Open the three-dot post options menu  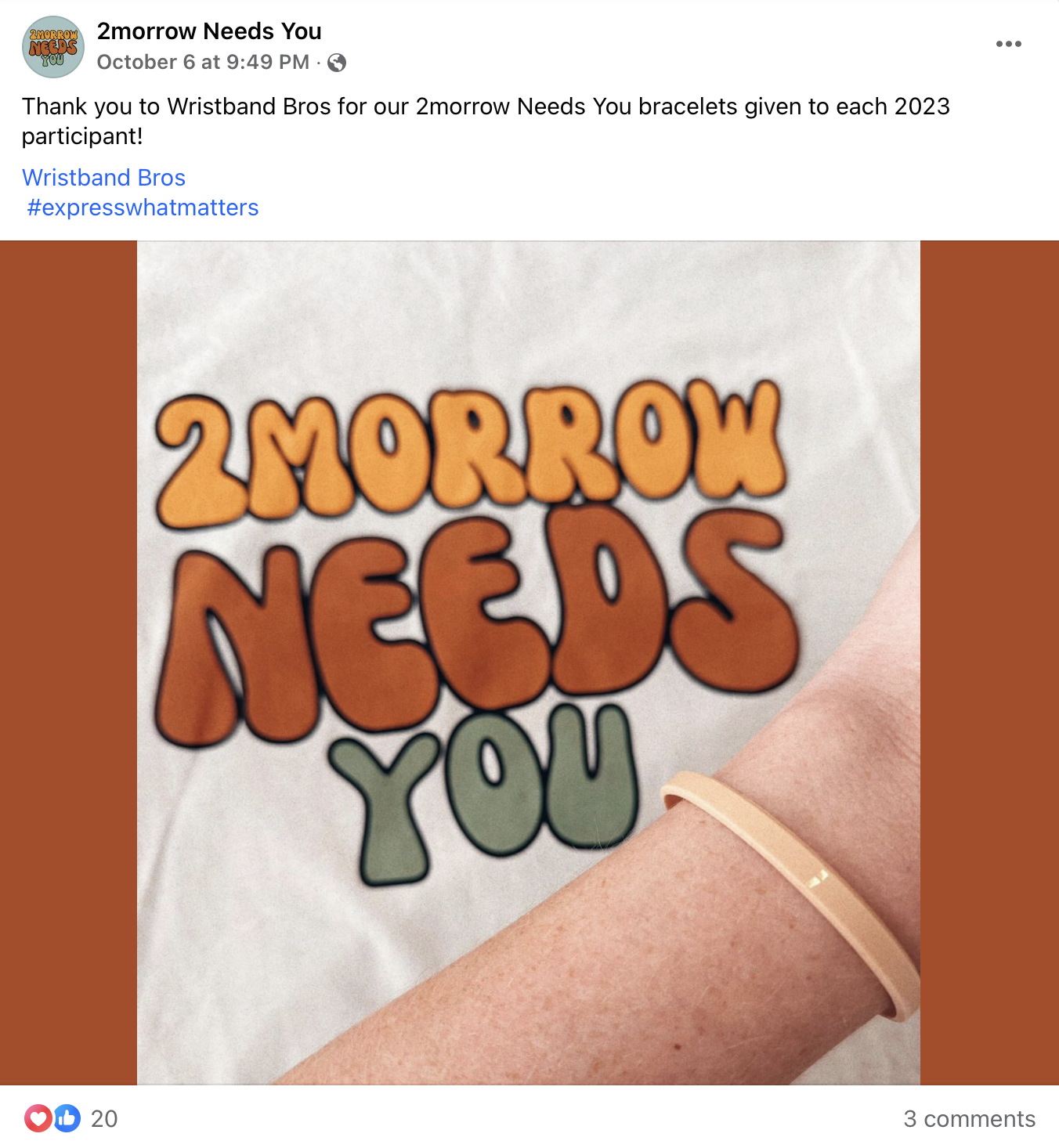tap(1008, 44)
